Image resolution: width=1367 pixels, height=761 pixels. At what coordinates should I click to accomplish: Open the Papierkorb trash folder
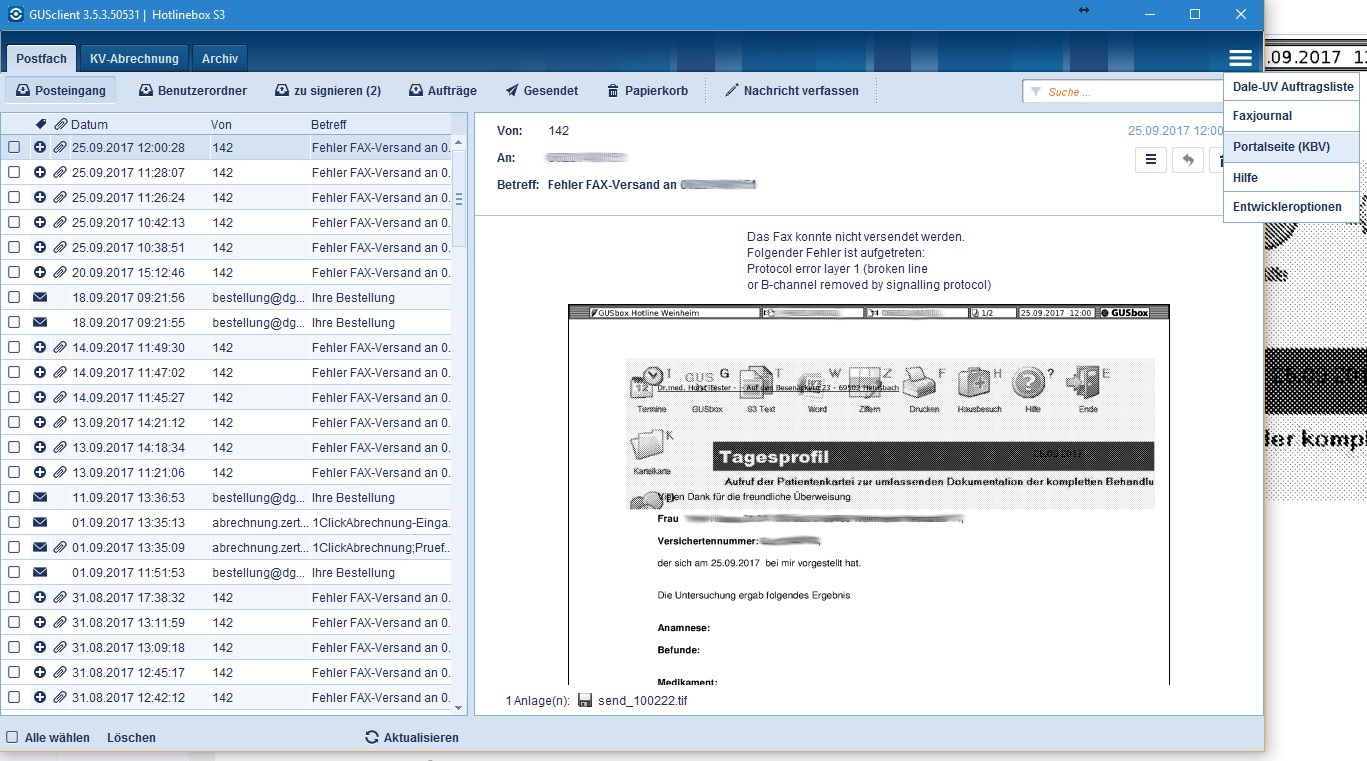click(648, 90)
